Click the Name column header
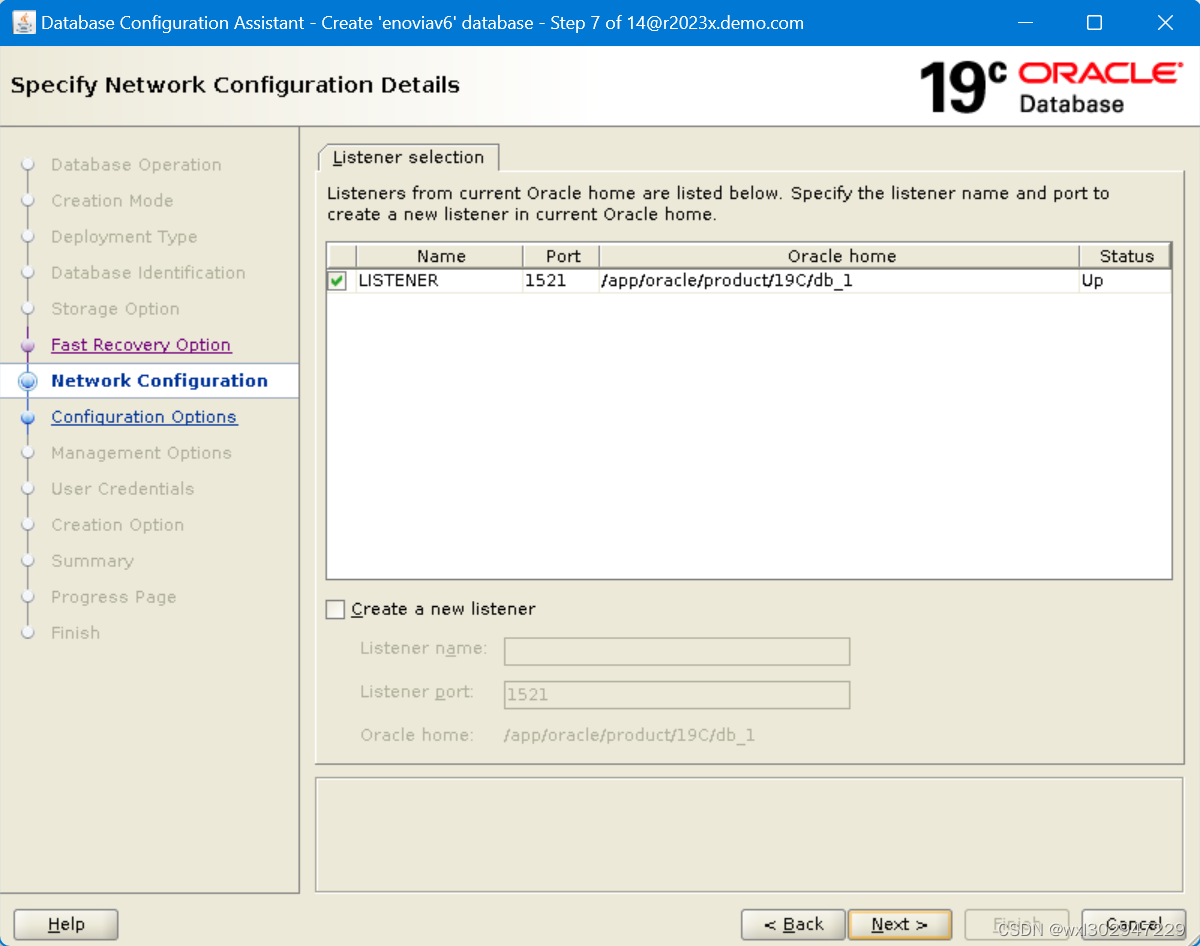This screenshot has width=1200, height=946. click(440, 256)
